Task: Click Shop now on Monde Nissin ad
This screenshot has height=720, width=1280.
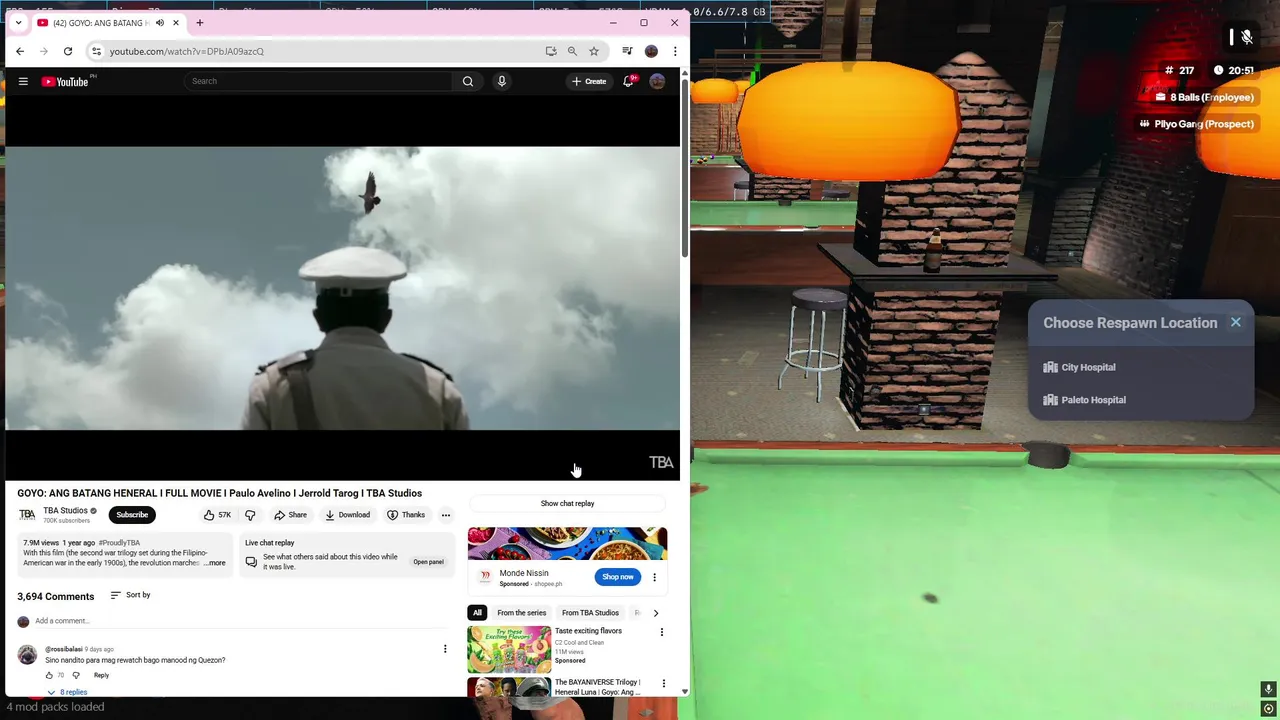Action: (x=617, y=577)
